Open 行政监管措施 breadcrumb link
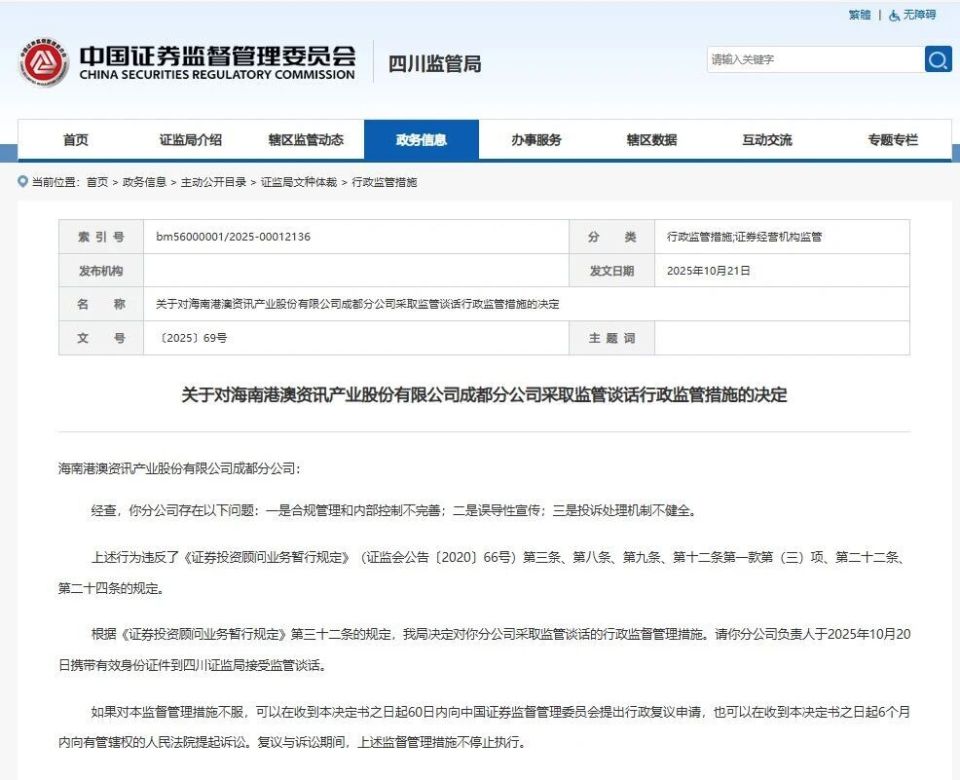 pyautogui.click(x=386, y=182)
